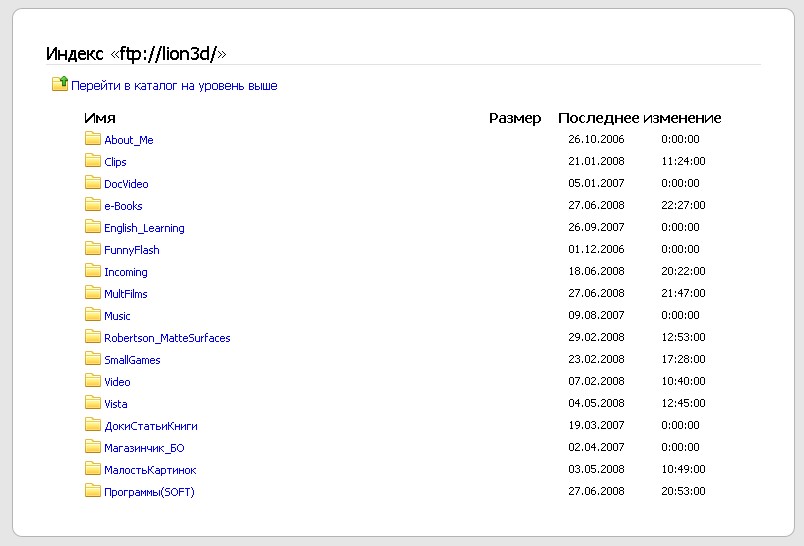
Task: Click the folder icon next to Video
Action: tap(93, 382)
